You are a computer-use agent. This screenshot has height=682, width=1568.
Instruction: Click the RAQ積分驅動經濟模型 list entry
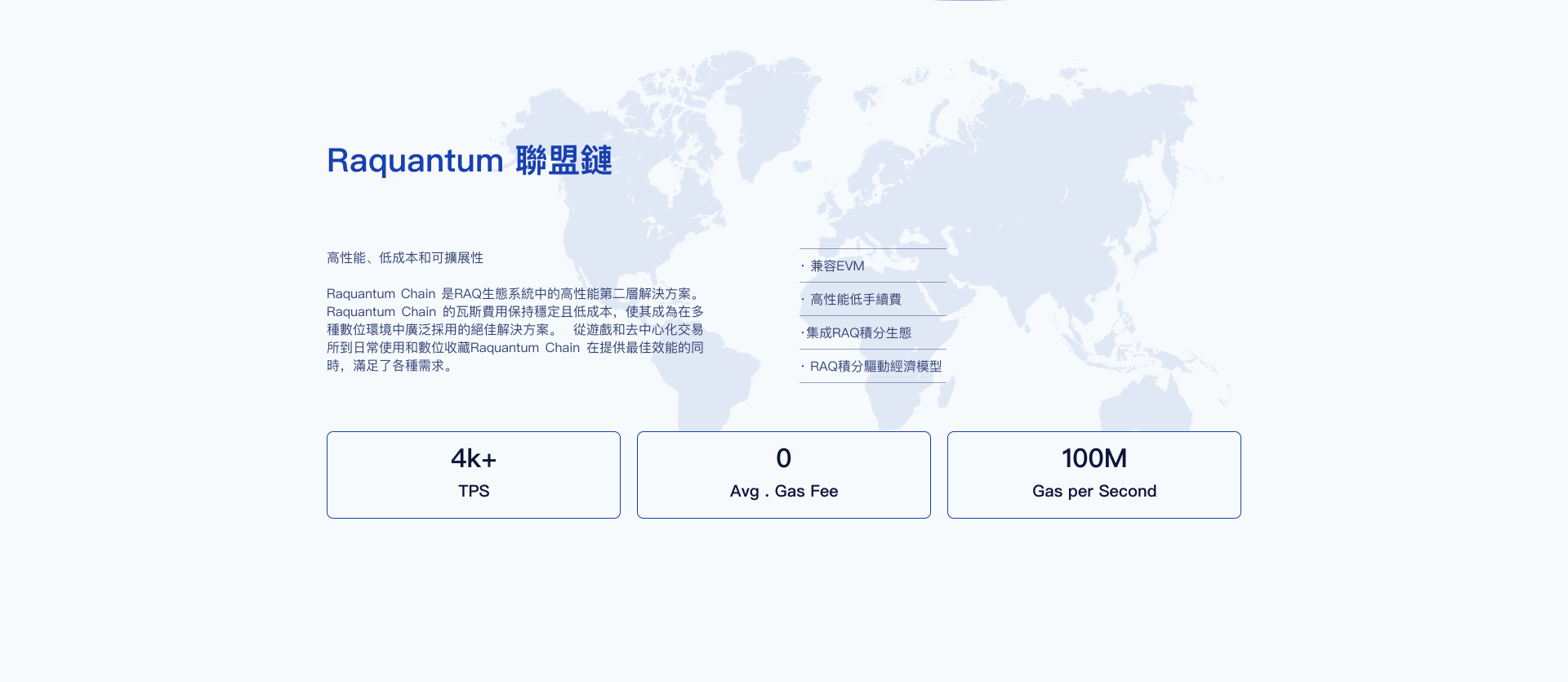click(873, 366)
